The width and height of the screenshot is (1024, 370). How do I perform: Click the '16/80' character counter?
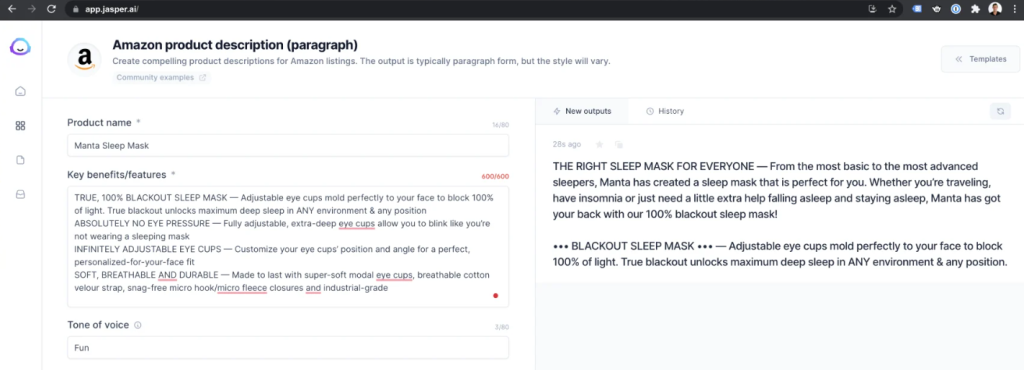pyautogui.click(x=500, y=124)
